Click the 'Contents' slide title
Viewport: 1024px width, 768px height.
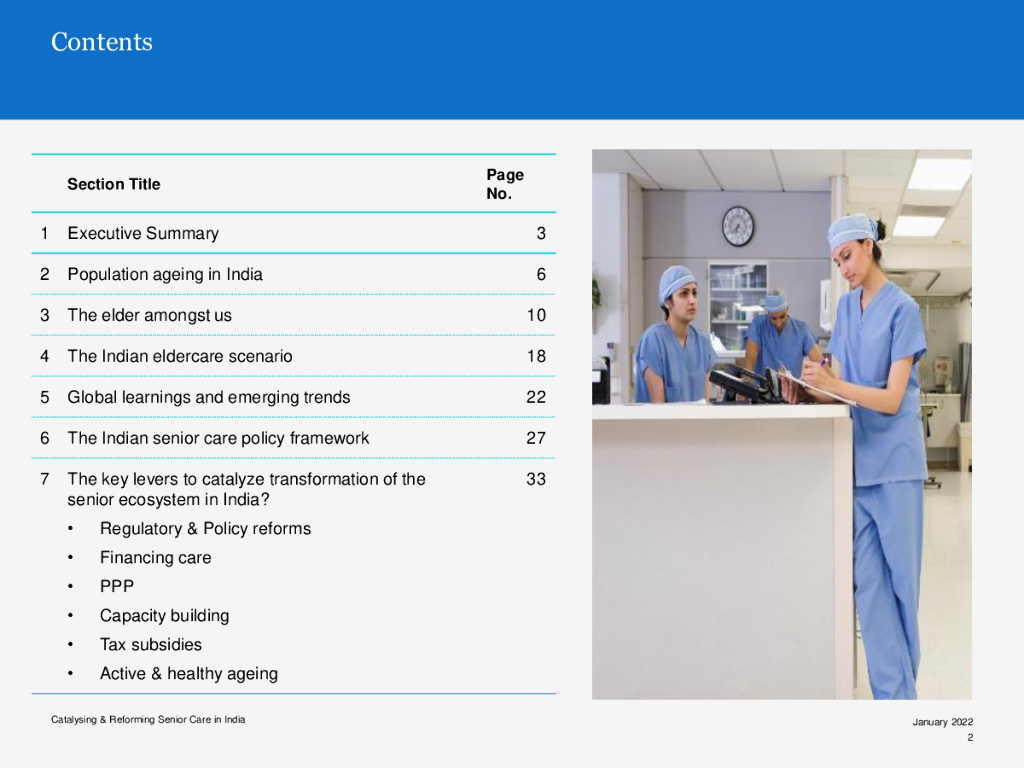[102, 42]
